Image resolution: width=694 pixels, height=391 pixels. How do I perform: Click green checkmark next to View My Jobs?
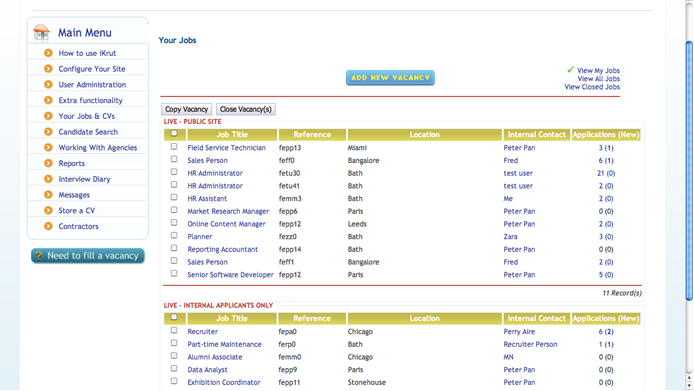(571, 70)
